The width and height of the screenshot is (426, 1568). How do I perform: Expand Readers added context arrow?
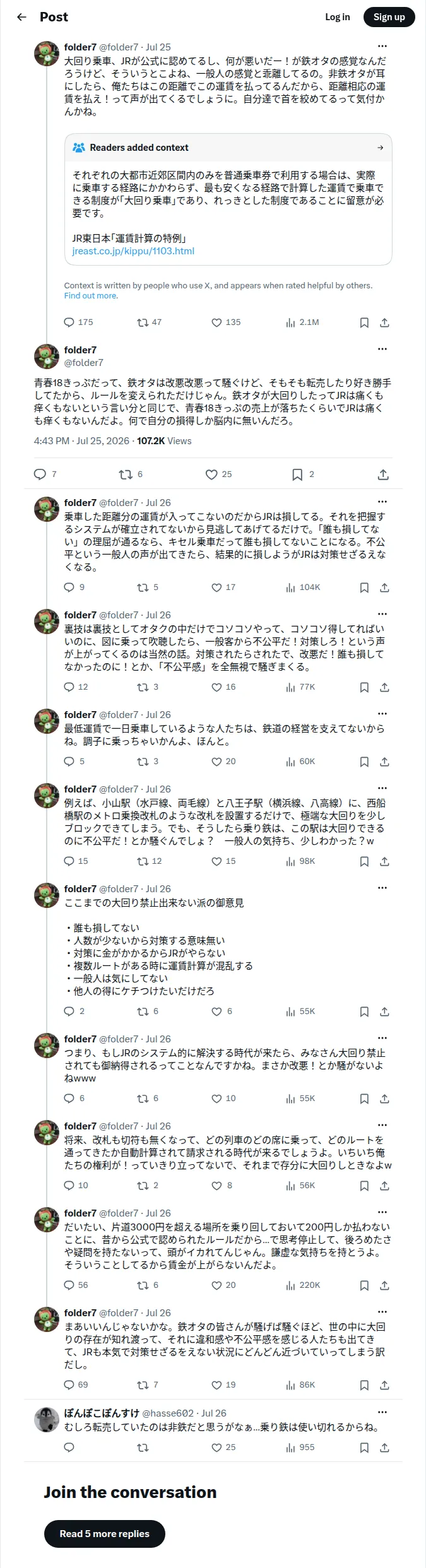pos(381,148)
